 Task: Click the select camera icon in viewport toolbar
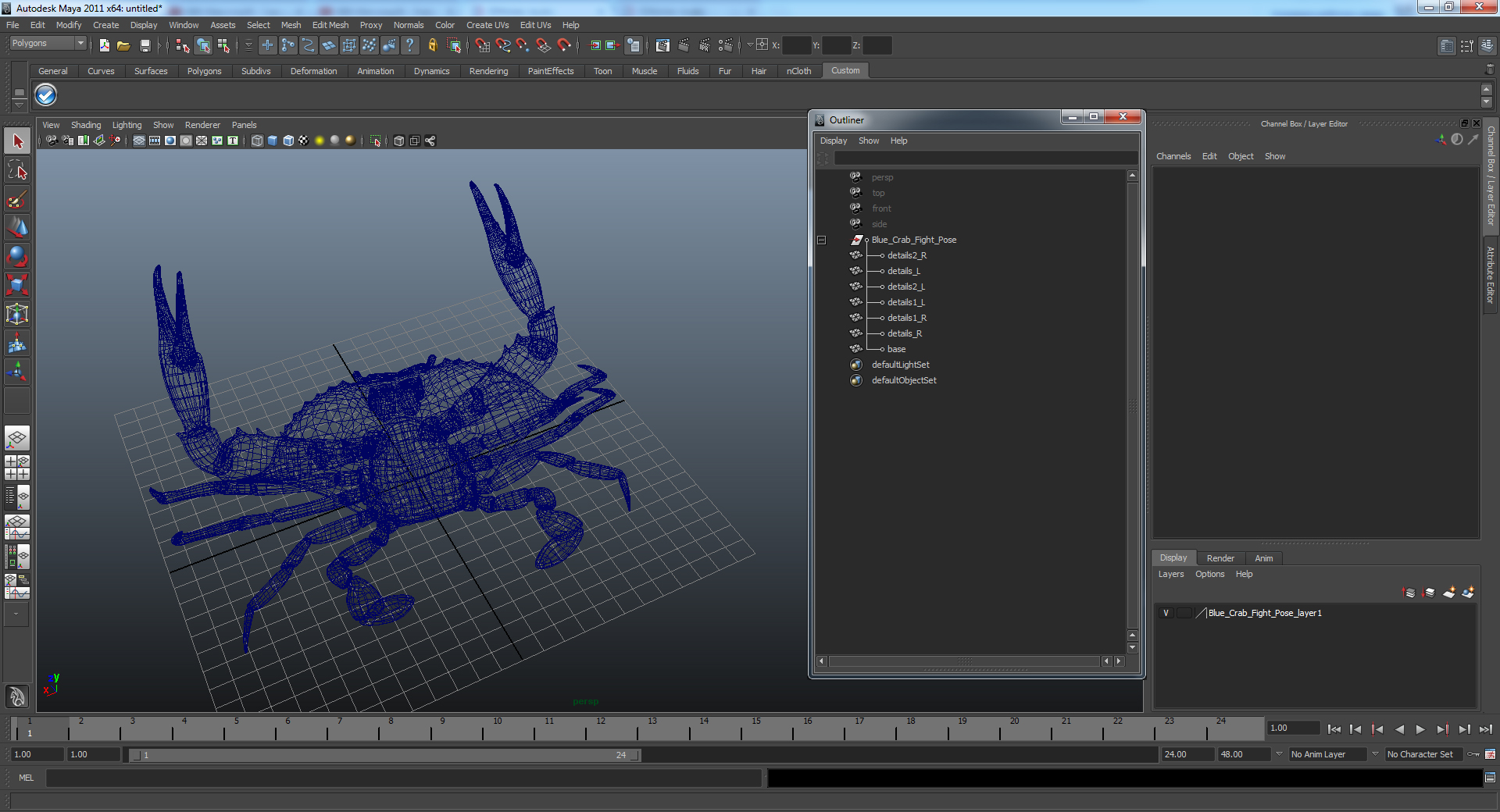pos(52,141)
